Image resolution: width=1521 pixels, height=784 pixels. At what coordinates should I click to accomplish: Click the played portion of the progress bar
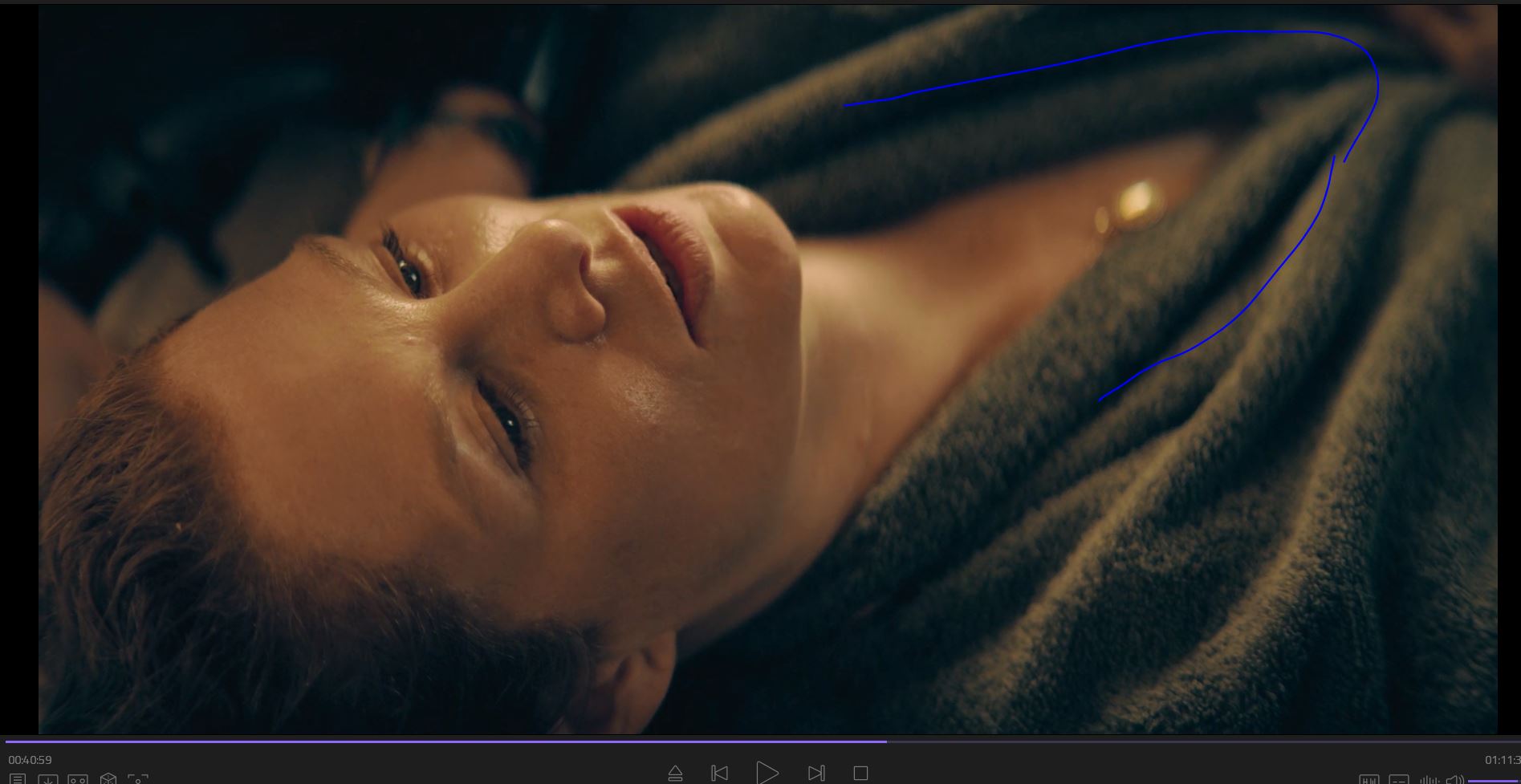[x=441, y=741]
